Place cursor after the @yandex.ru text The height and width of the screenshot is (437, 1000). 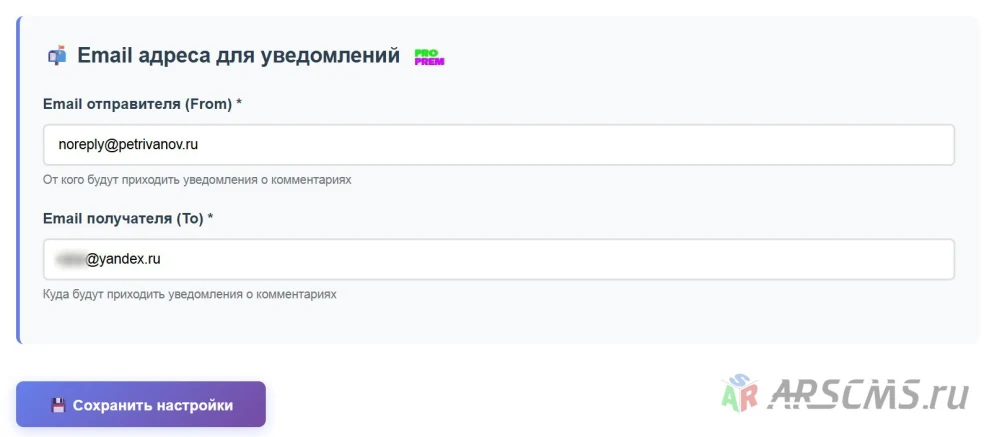click(x=162, y=259)
